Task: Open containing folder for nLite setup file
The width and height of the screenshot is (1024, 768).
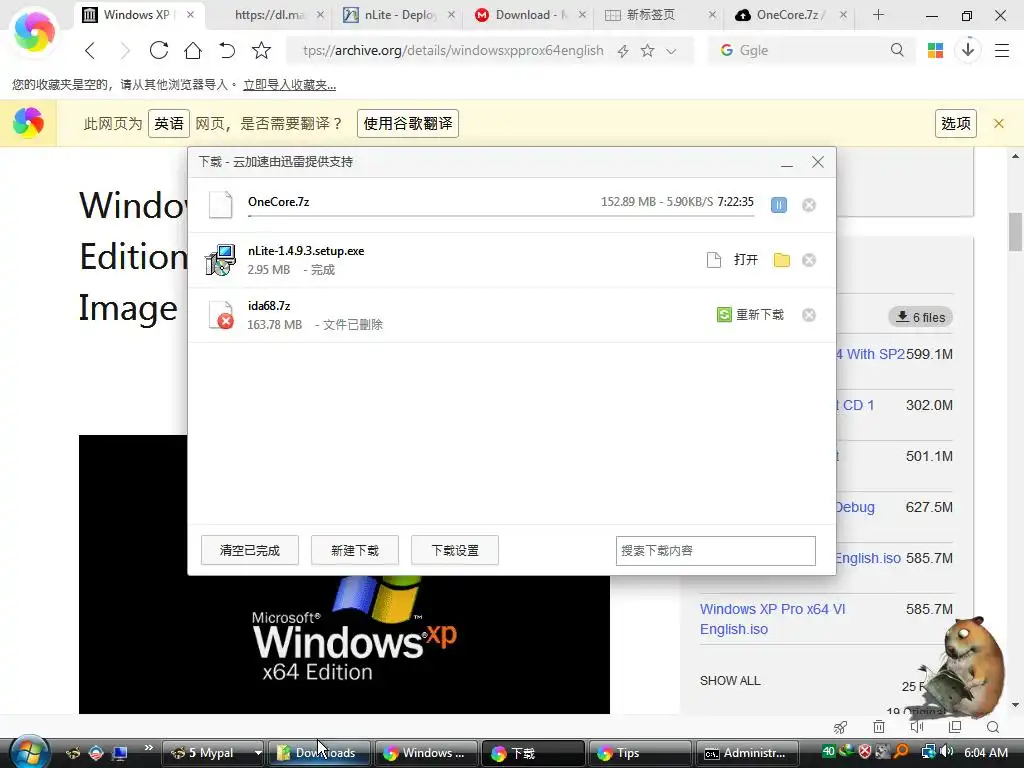Action: click(x=782, y=260)
